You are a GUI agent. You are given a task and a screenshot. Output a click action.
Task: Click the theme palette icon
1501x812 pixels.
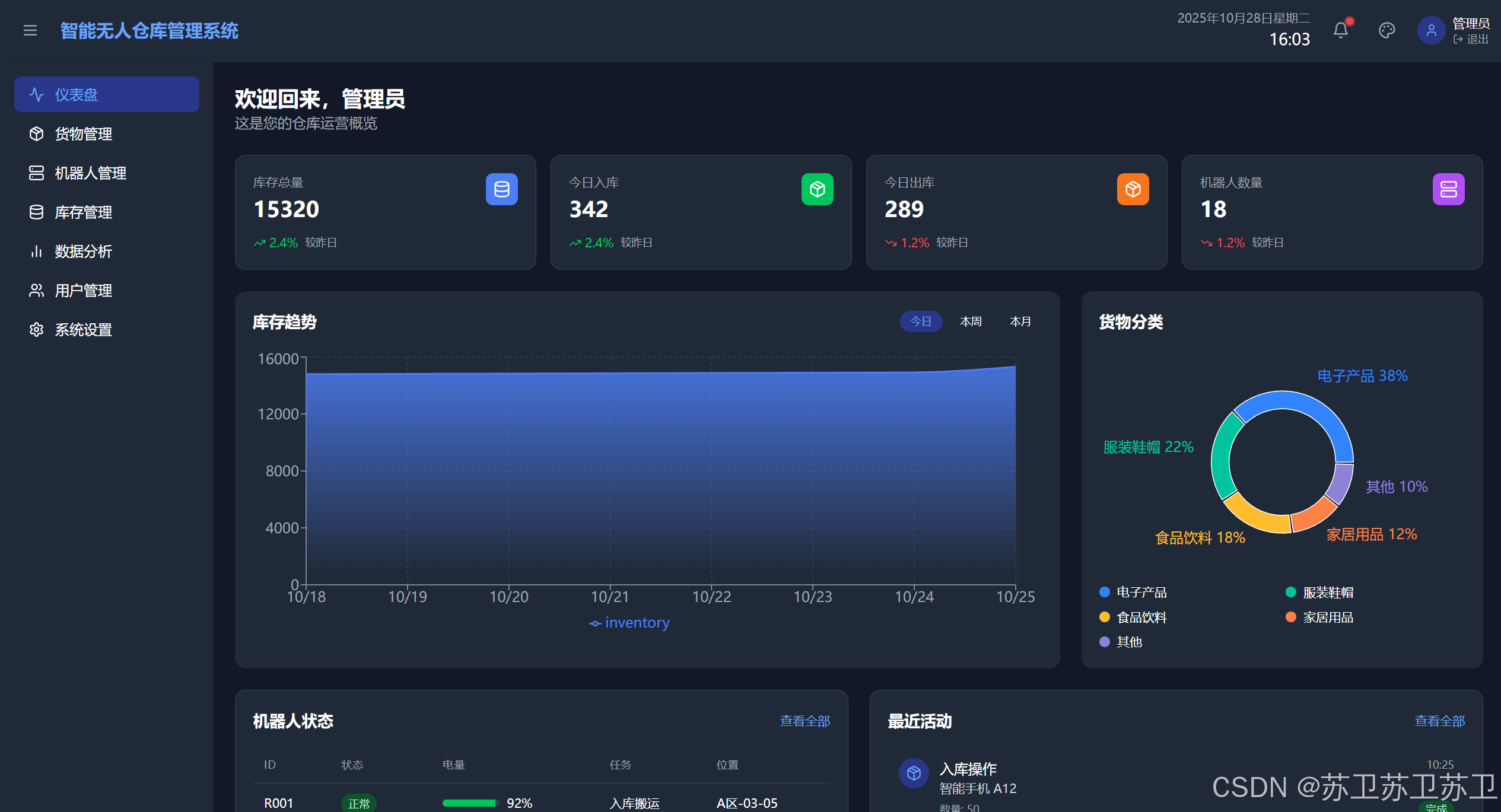[1386, 30]
